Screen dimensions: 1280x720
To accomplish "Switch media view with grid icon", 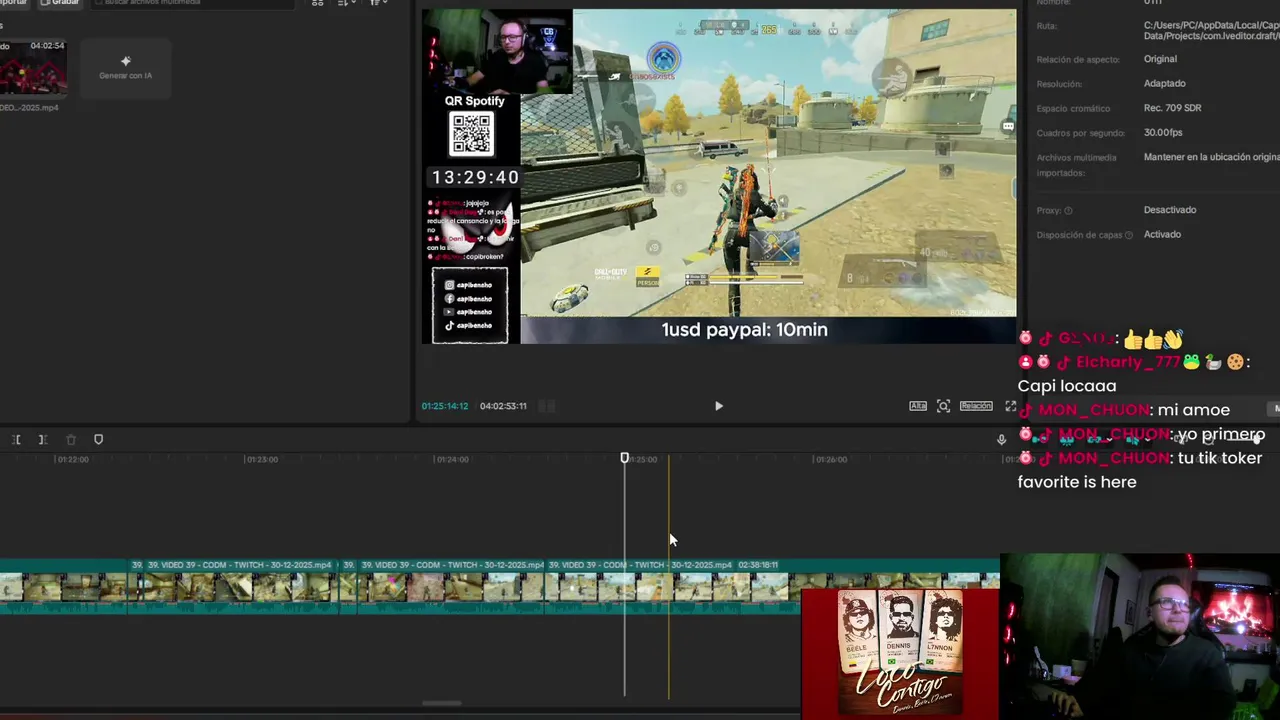I will (x=318, y=3).
